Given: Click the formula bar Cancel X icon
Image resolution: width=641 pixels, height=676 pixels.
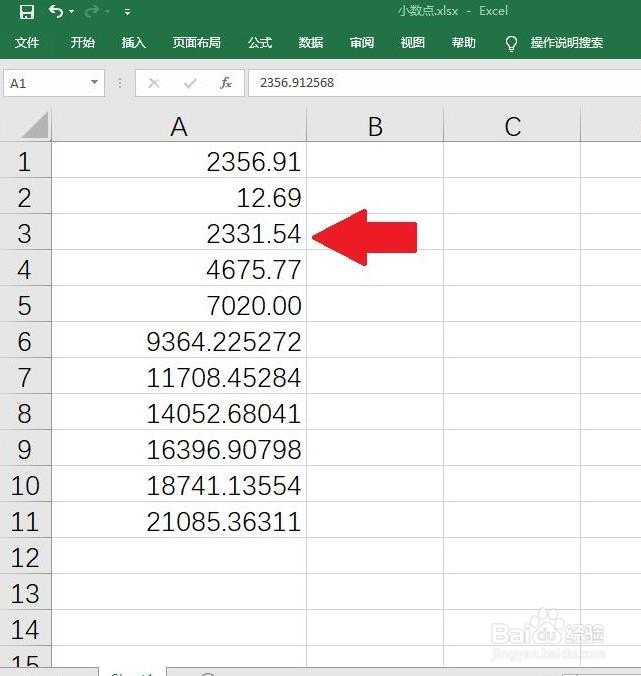Looking at the screenshot, I should pos(153,83).
